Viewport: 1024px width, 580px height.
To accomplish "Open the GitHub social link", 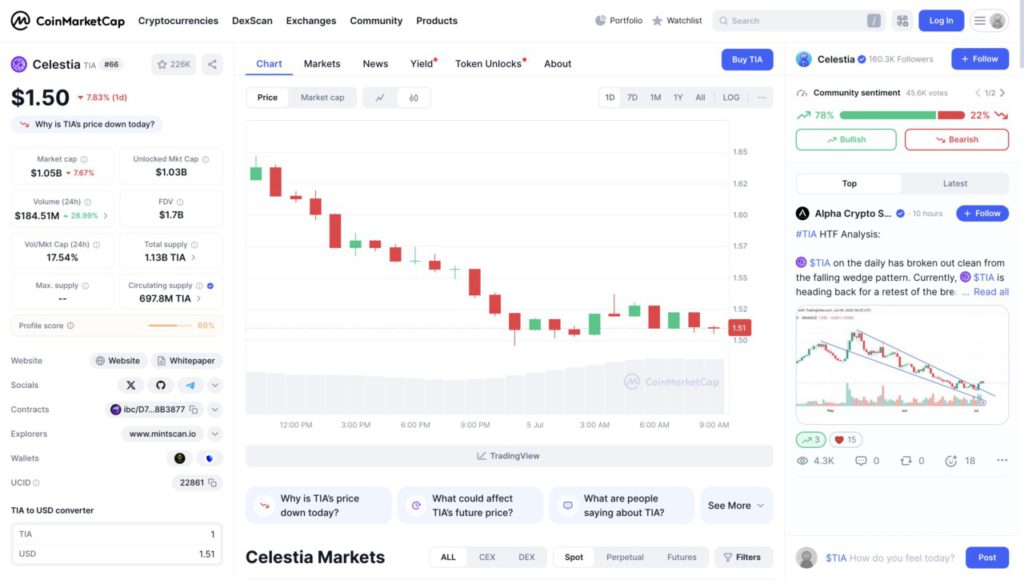I will (161, 385).
